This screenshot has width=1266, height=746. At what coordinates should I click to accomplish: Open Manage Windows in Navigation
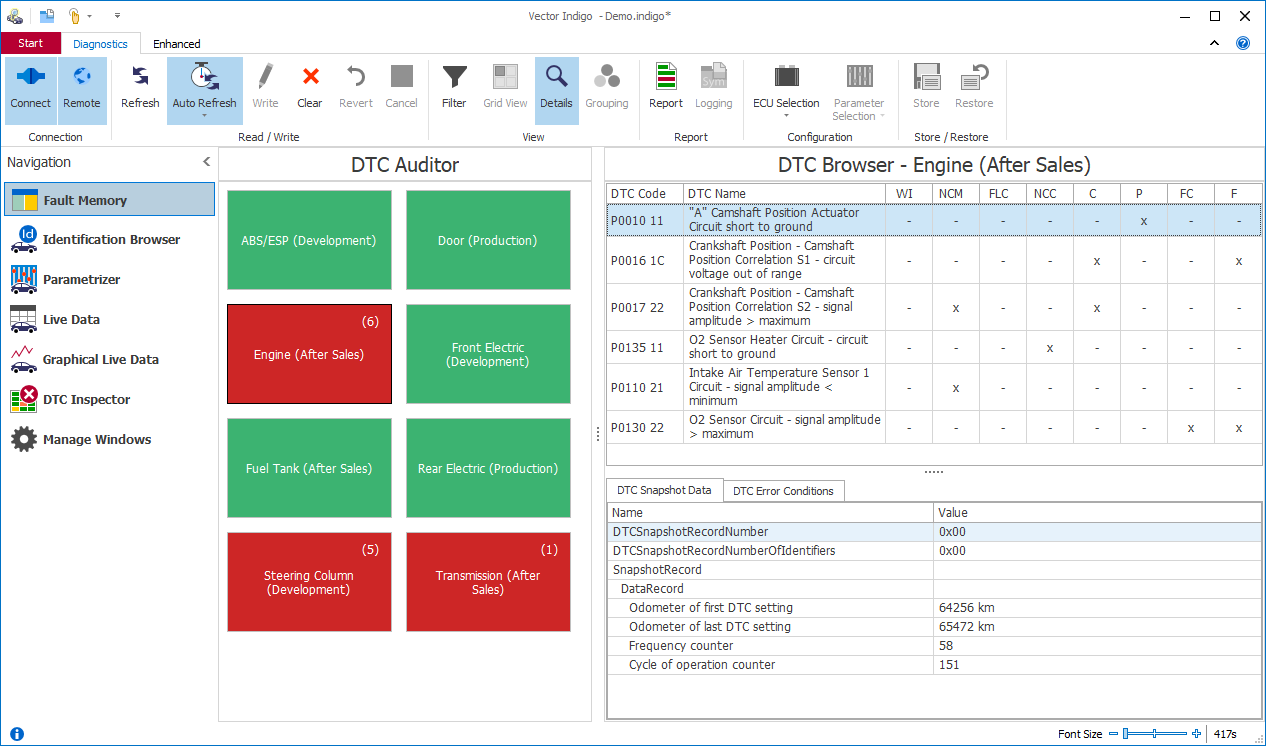(109, 439)
